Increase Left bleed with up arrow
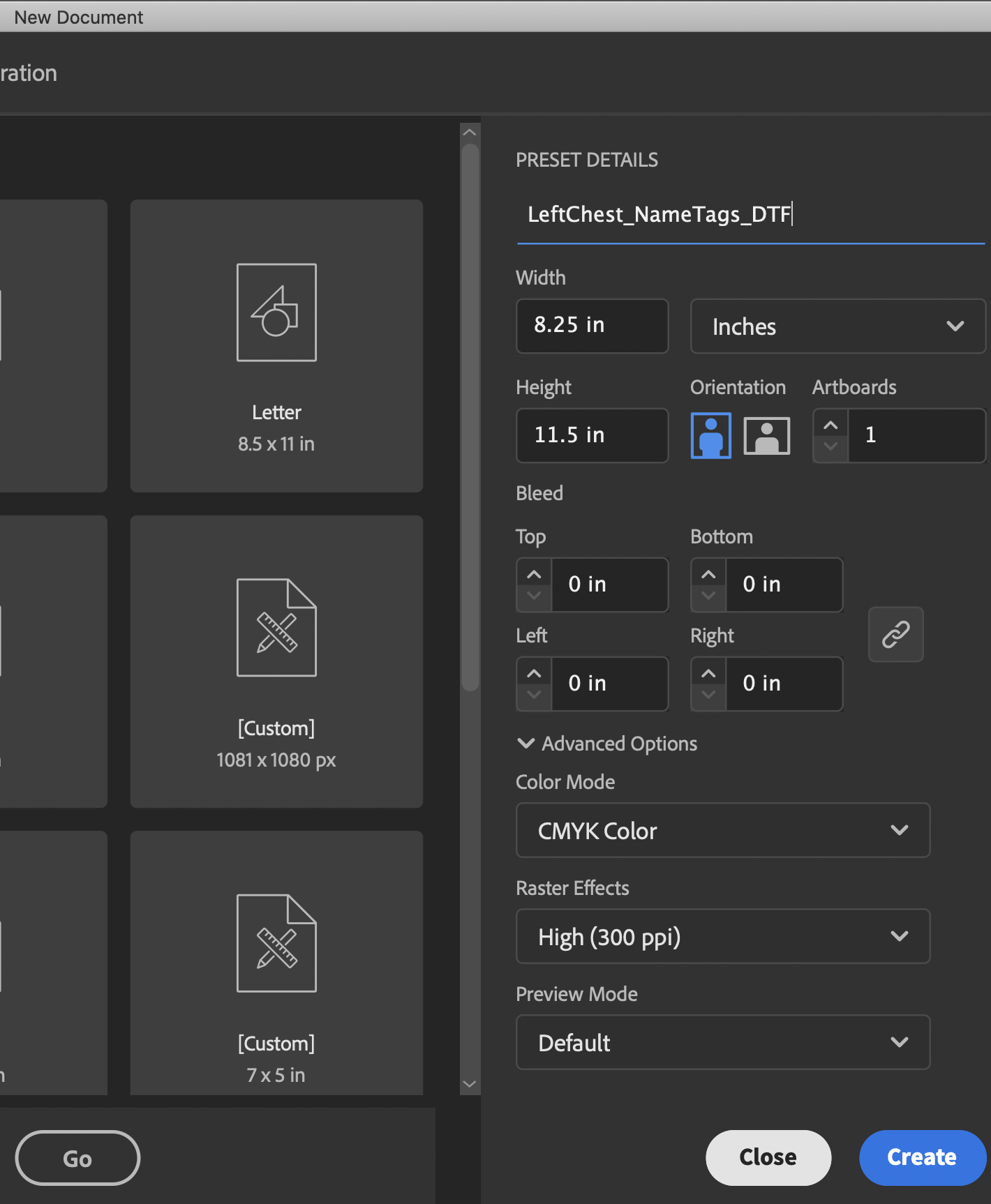 [534, 673]
